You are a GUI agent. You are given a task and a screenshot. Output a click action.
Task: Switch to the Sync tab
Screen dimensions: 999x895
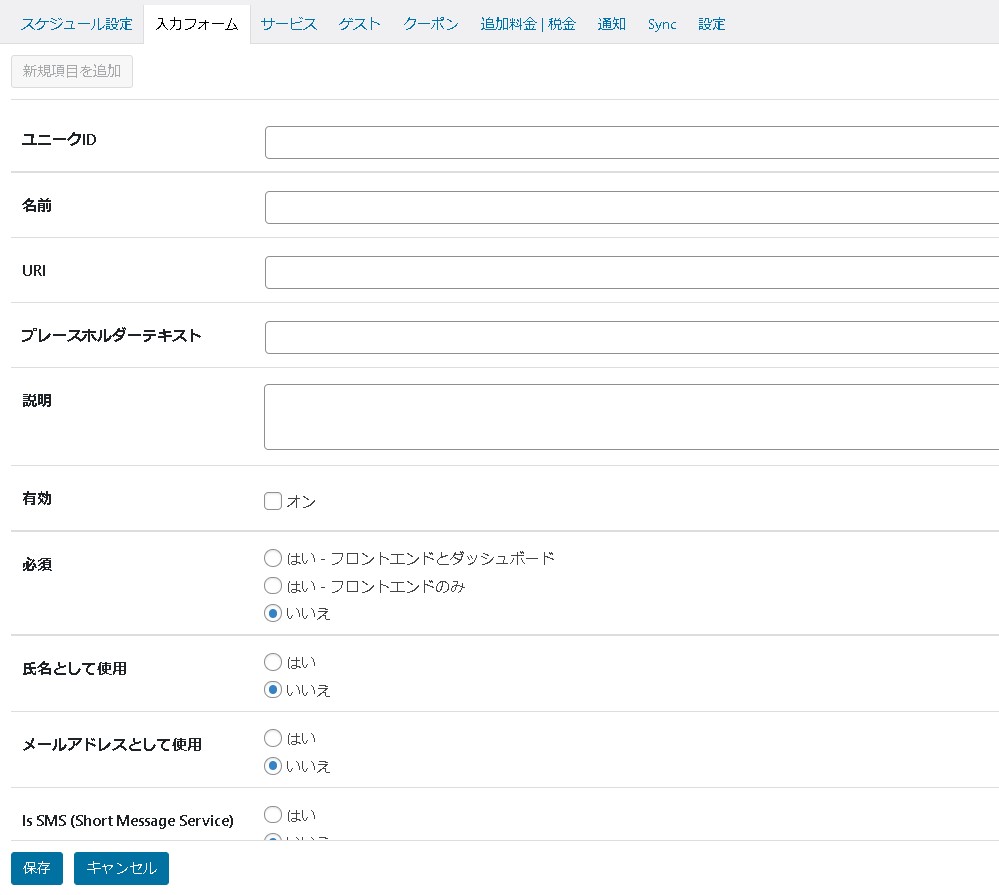coord(662,24)
